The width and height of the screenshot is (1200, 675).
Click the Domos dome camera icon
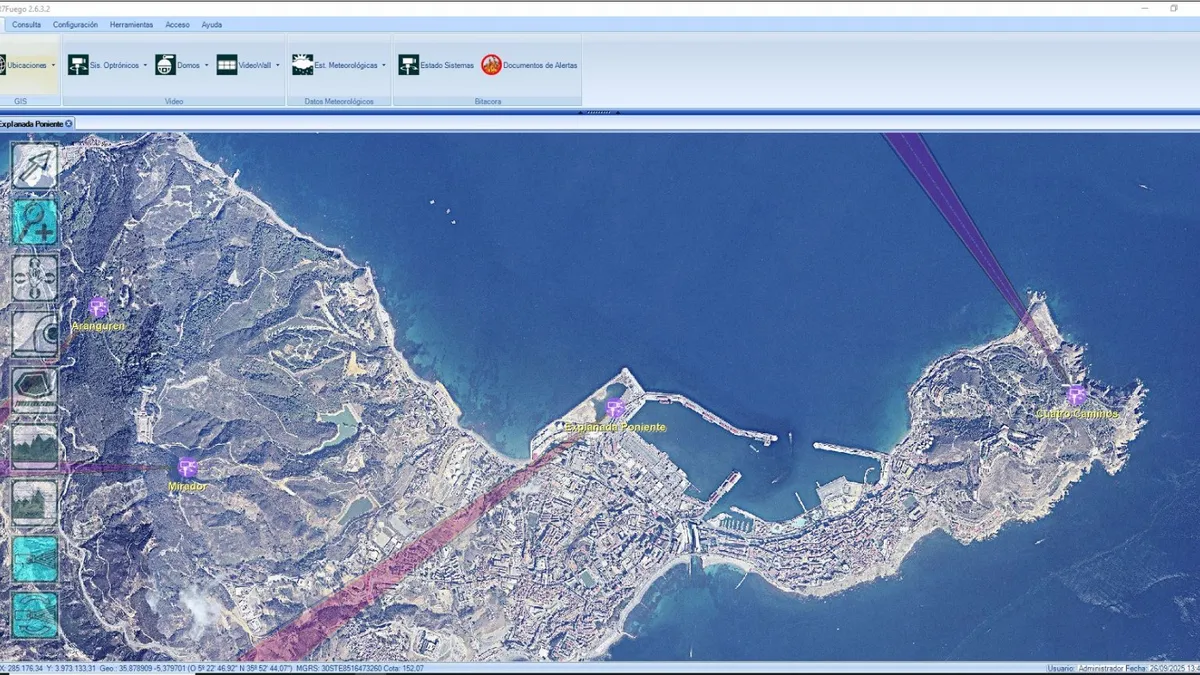pyautogui.click(x=165, y=65)
